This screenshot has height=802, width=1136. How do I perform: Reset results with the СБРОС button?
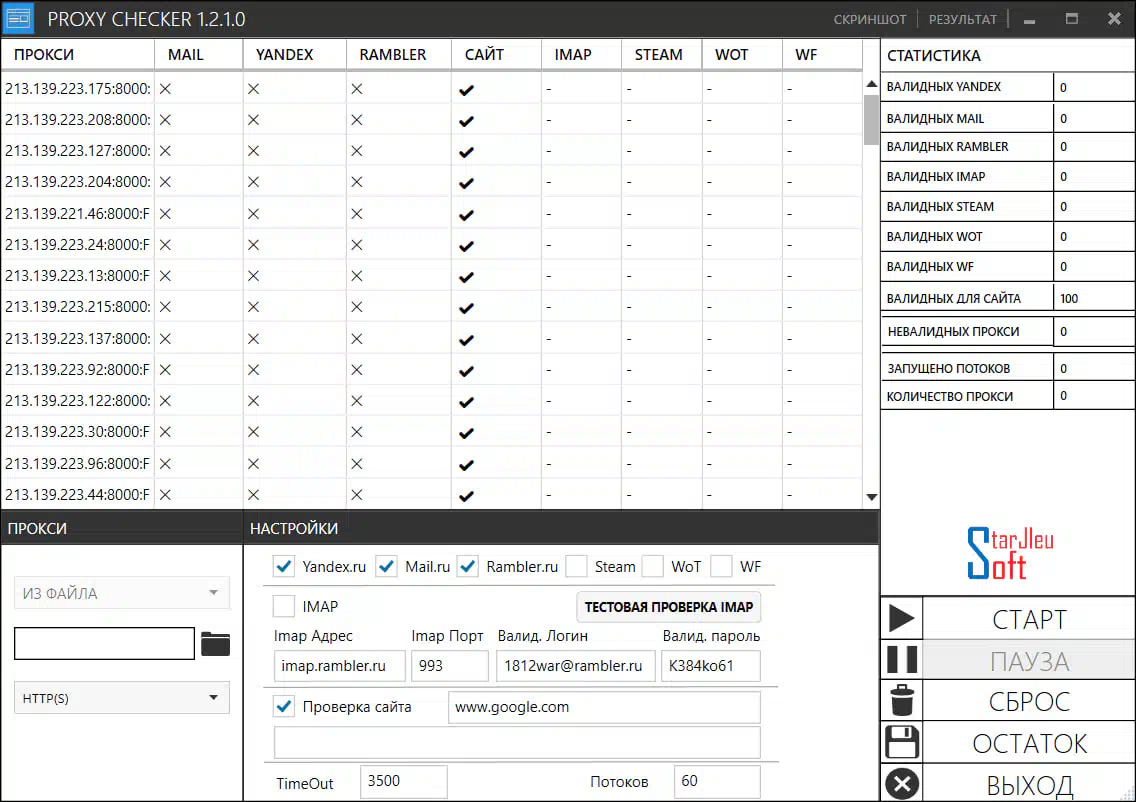1029,701
